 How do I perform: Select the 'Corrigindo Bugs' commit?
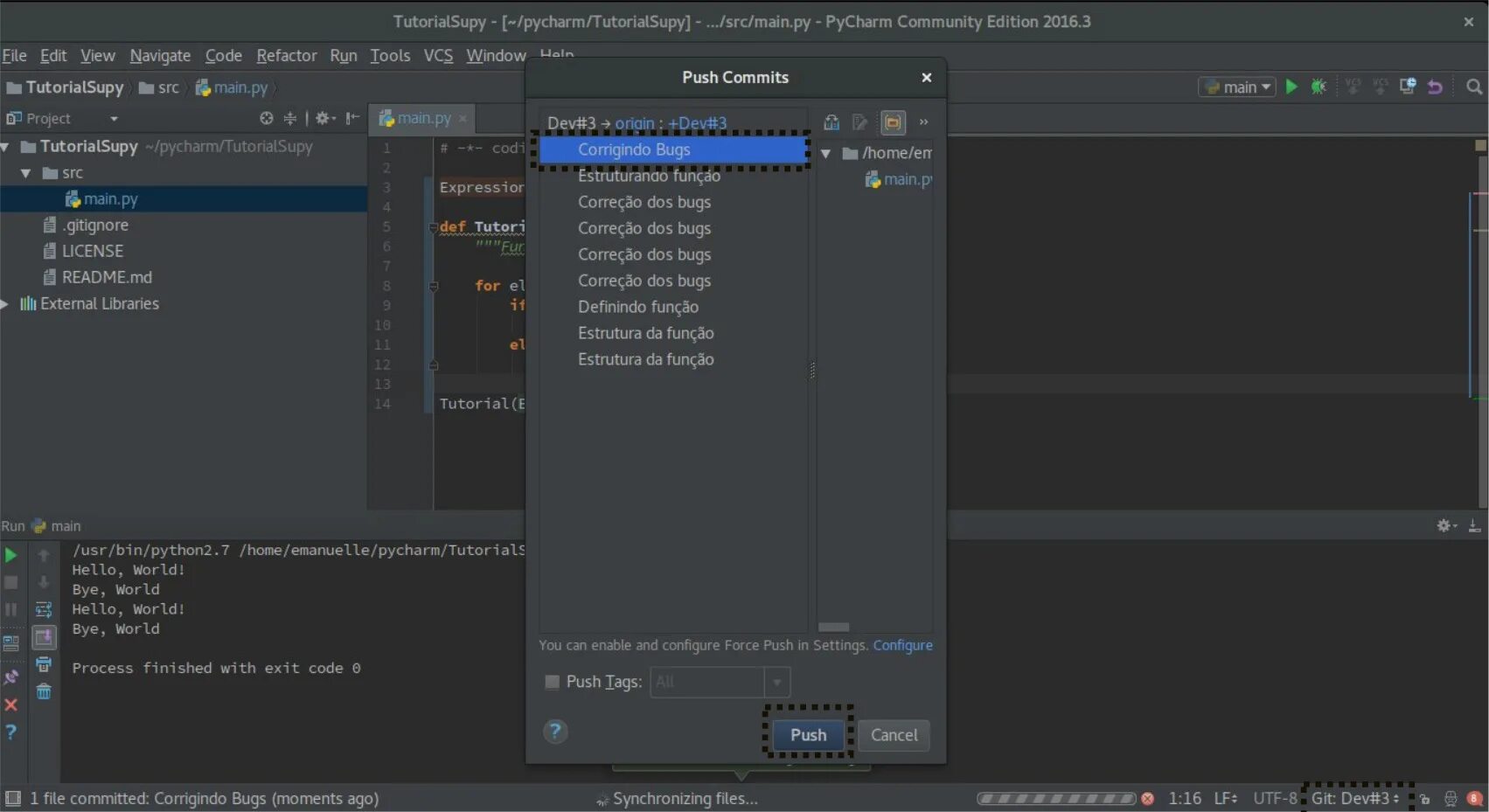click(673, 149)
